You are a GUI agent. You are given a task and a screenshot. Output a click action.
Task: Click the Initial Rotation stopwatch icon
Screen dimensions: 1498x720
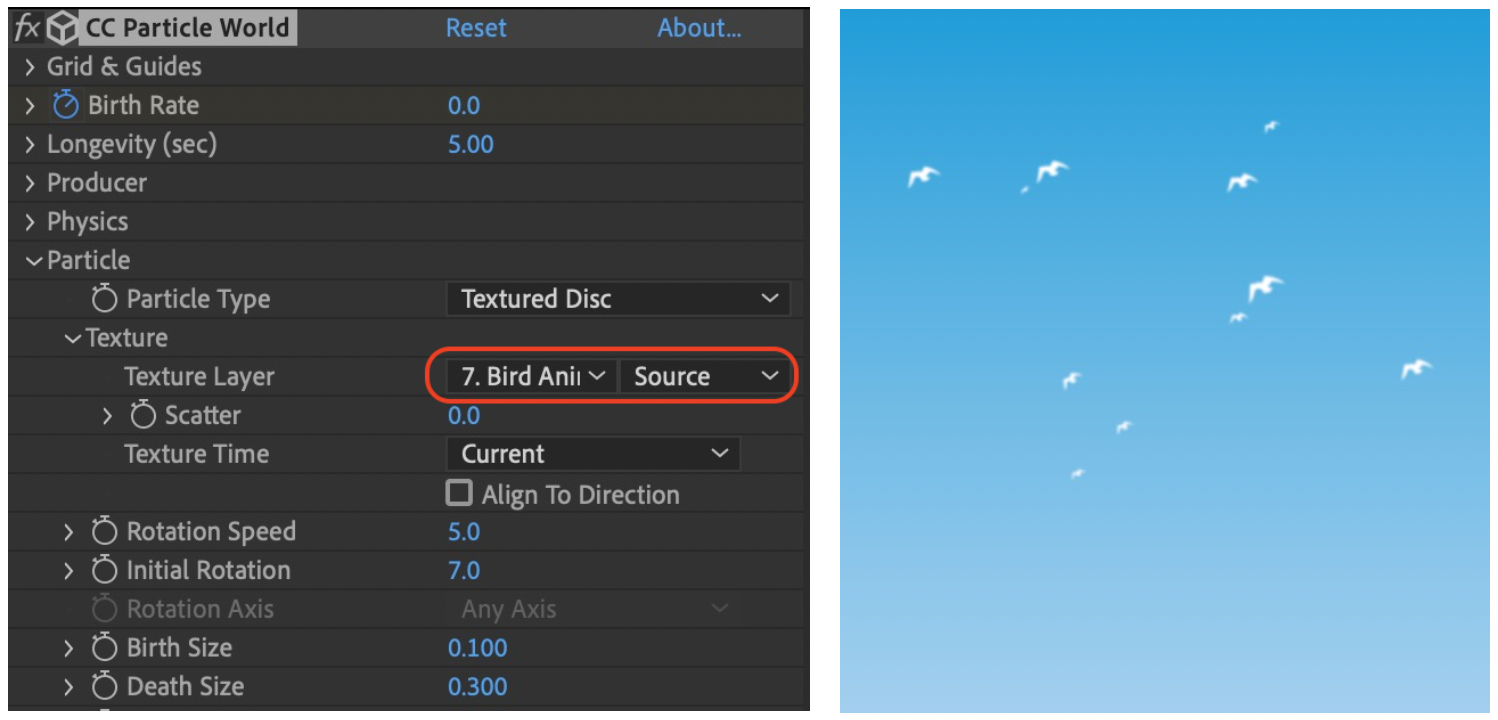[x=104, y=570]
